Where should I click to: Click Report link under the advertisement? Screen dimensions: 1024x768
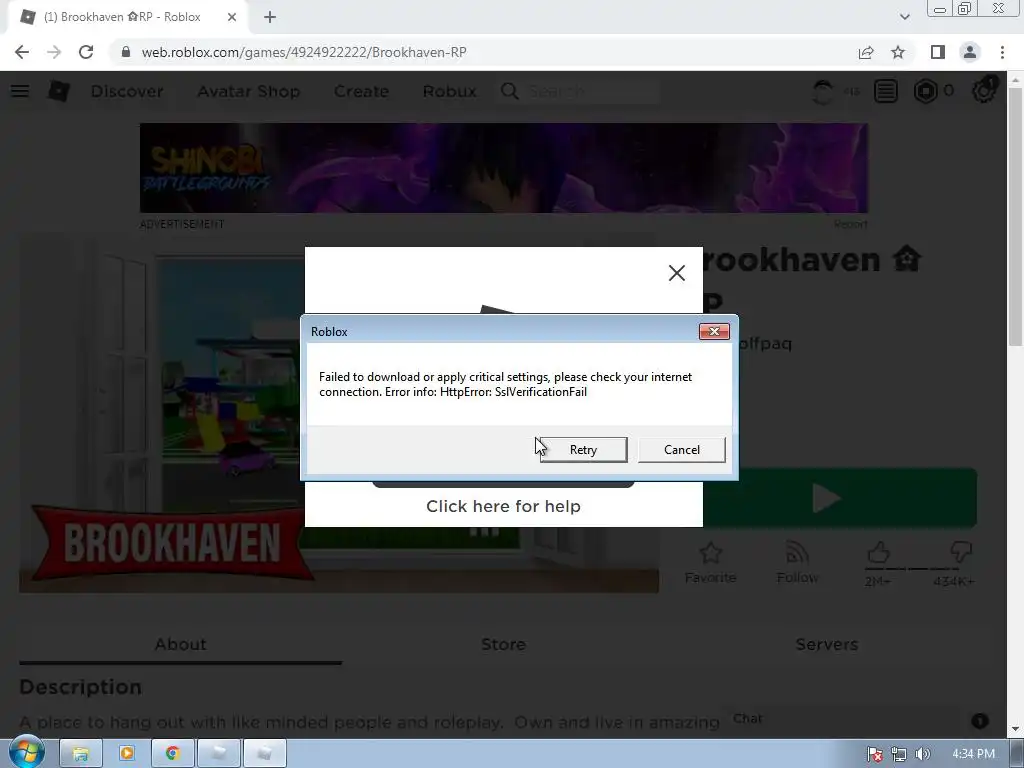pyautogui.click(x=850, y=225)
